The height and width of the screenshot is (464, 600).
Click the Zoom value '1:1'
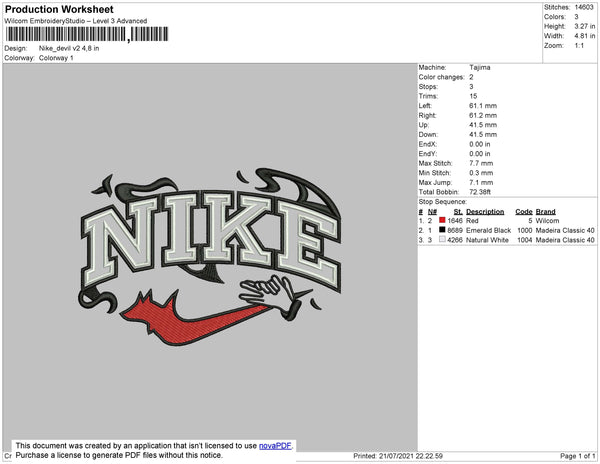[x=579, y=46]
